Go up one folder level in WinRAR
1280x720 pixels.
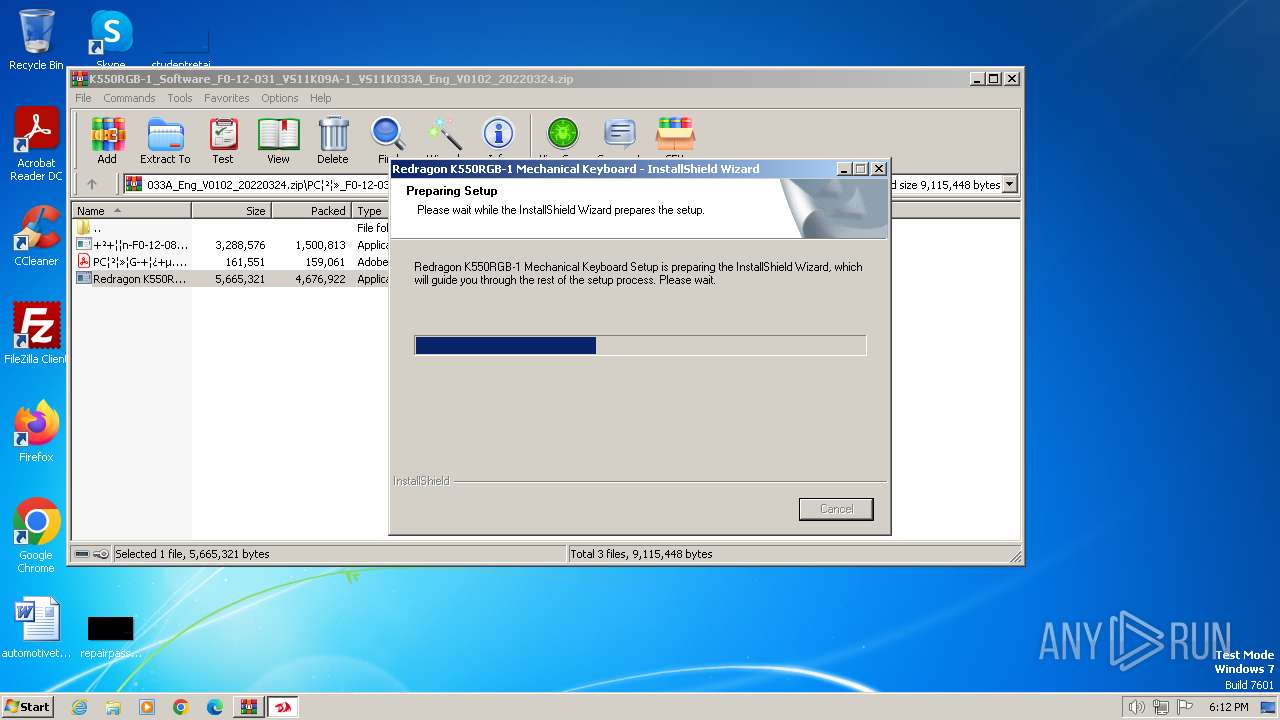tap(92, 184)
